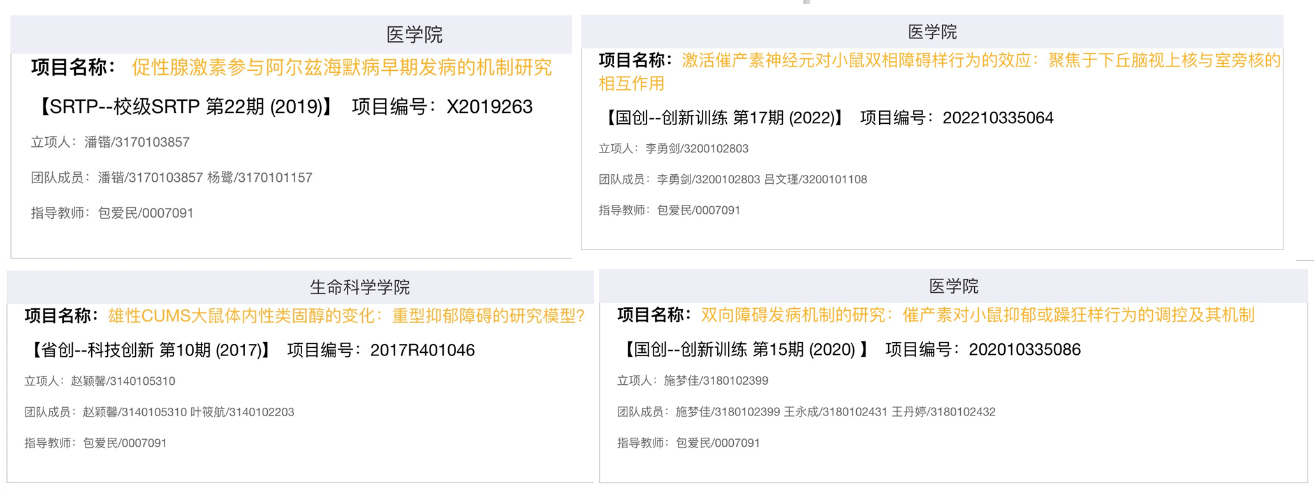Click project number 202010335086
The width and height of the screenshot is (1314, 492).
[x=1025, y=350]
